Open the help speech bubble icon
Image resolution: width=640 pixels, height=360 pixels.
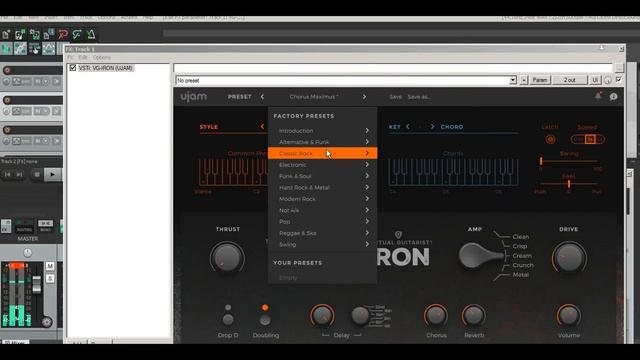coord(613,97)
